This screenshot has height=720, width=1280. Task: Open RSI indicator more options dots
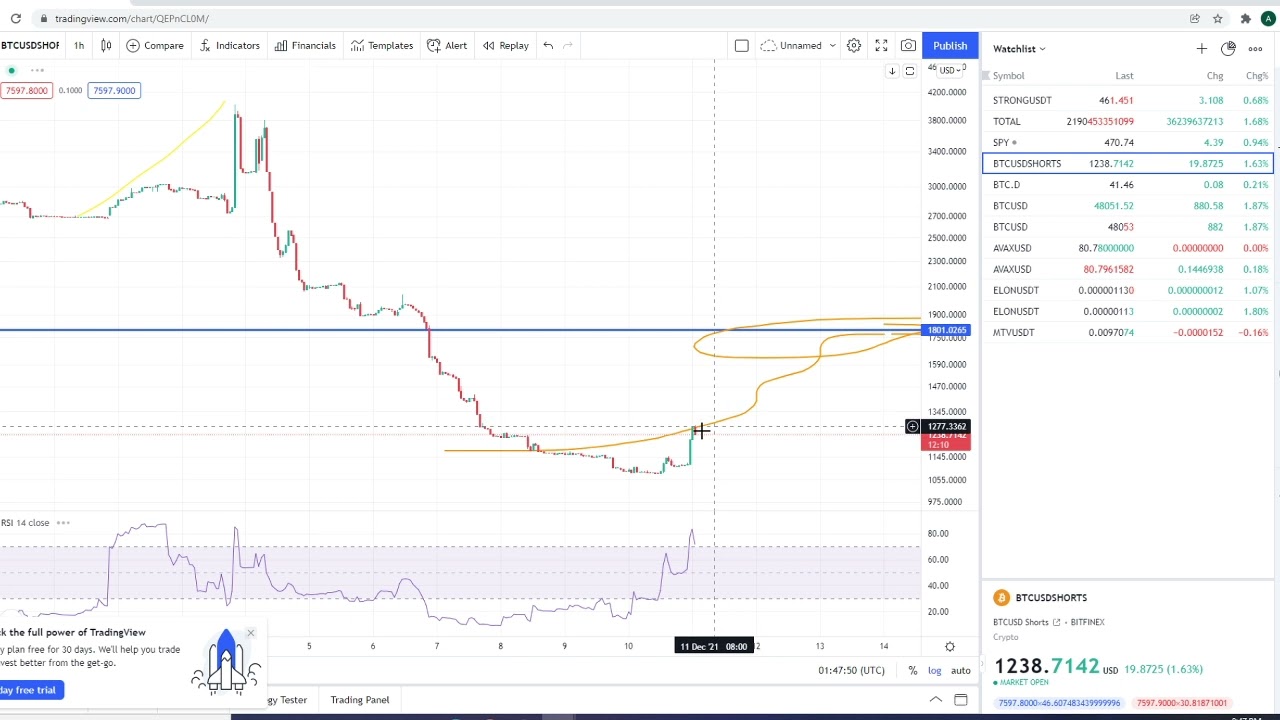point(63,522)
